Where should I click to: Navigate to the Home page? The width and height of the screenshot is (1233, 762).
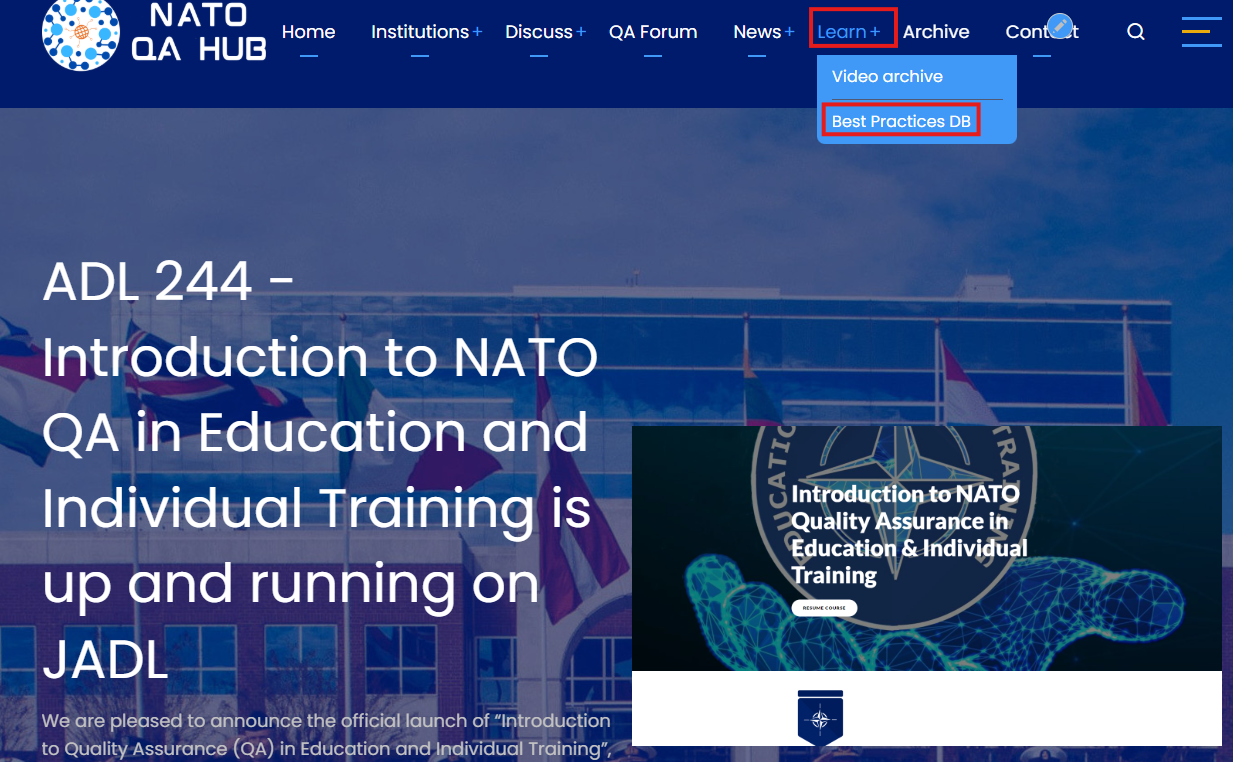click(309, 31)
